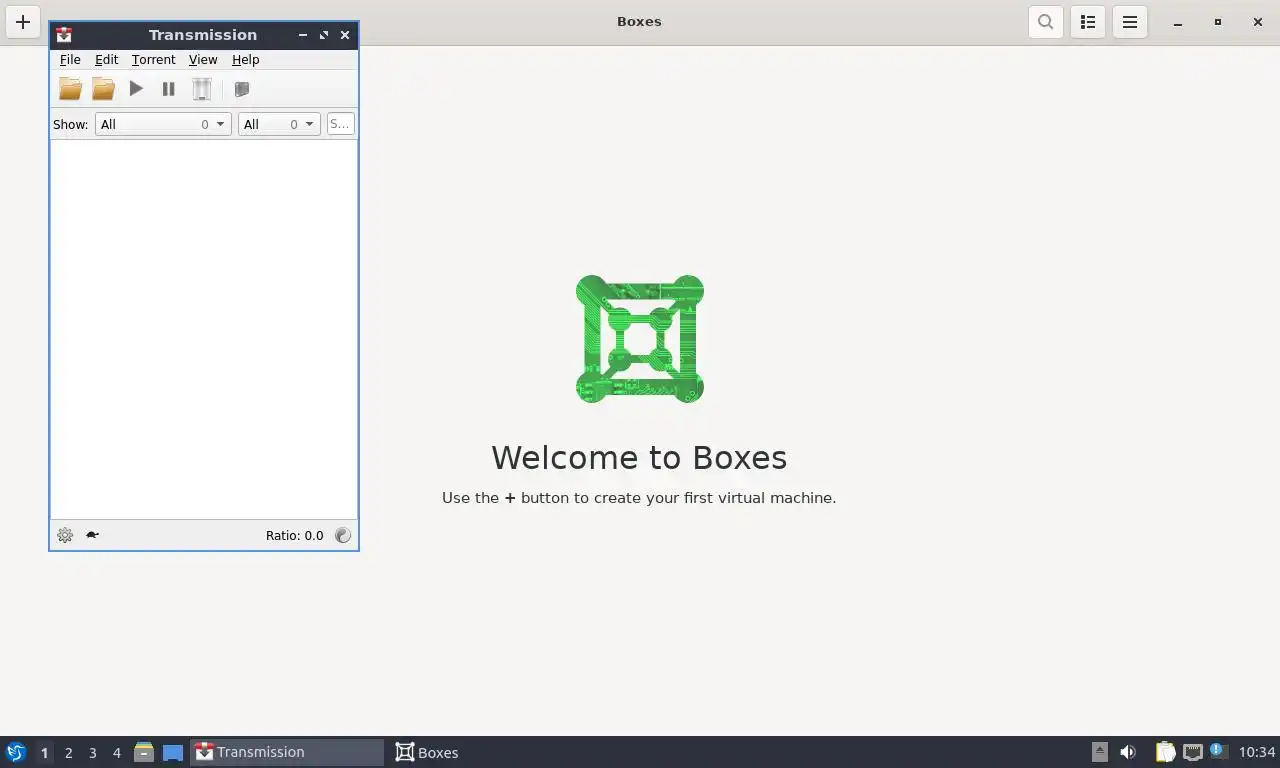This screenshot has height=768, width=1280.
Task: Select the Transmission taskbar entry
Action: click(287, 752)
